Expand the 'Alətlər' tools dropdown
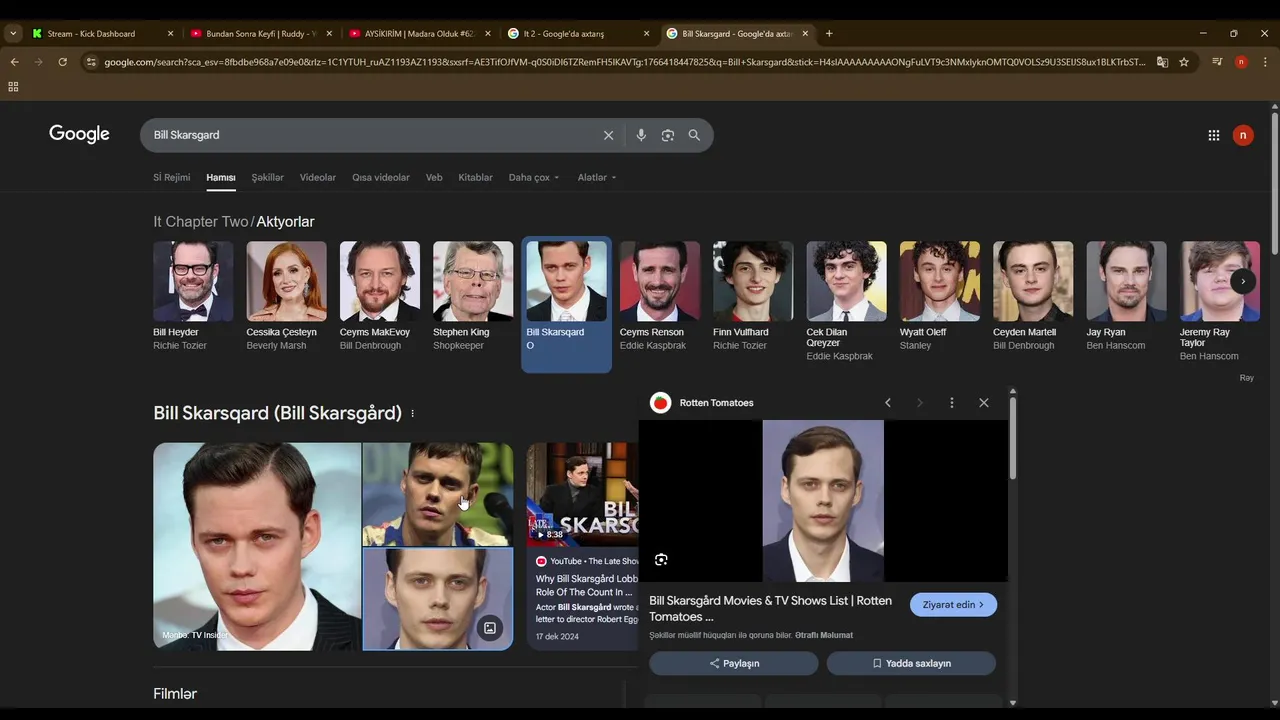Viewport: 1280px width, 720px height. click(597, 177)
